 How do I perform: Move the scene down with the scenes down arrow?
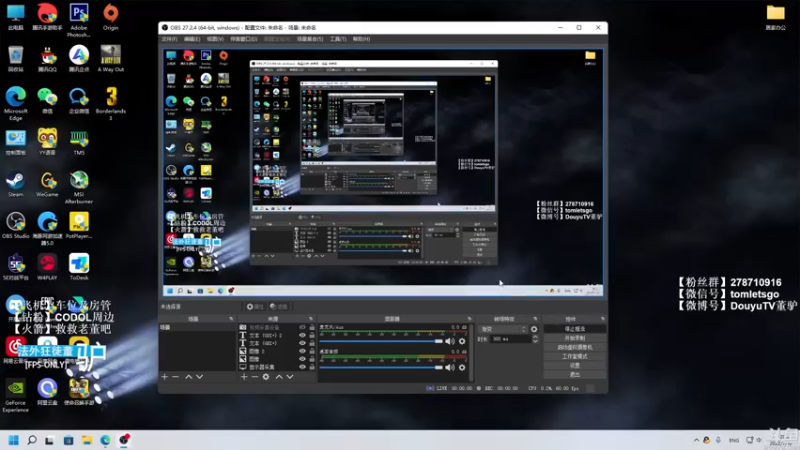pos(199,377)
